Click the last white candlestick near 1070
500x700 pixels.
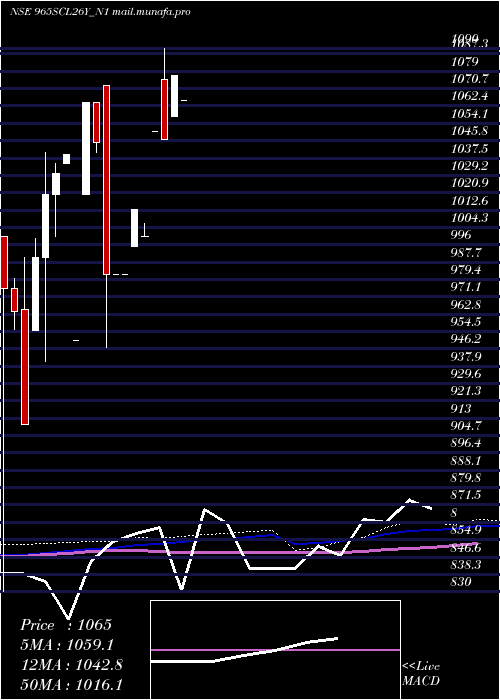174,96
